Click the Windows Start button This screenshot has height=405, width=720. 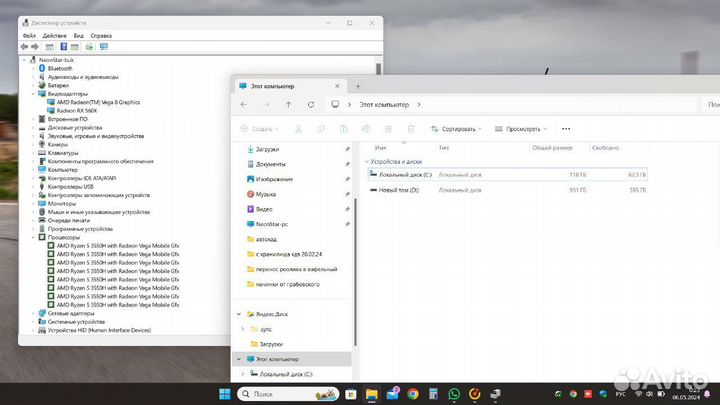[x=225, y=394]
